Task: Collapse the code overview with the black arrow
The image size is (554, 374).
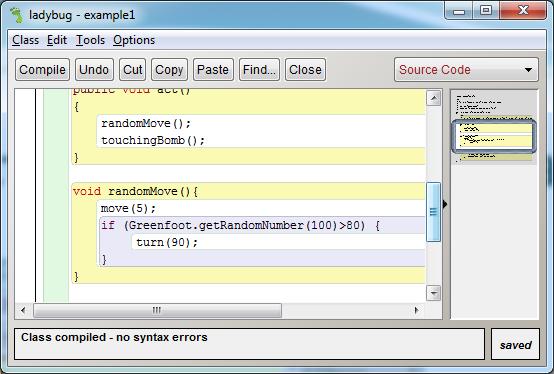Action: [445, 204]
